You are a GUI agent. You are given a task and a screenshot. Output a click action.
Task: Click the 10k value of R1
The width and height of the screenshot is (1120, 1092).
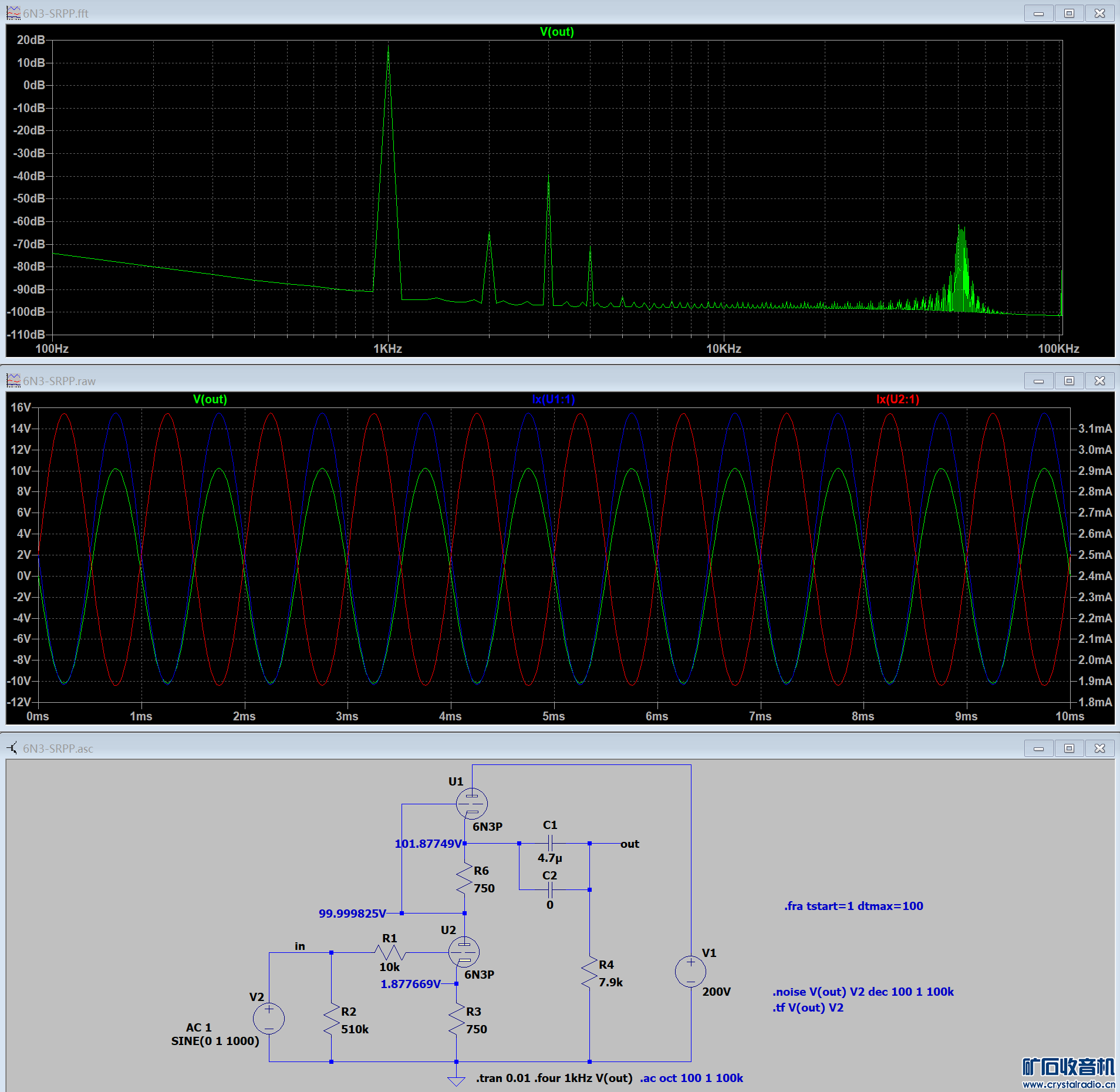pos(389,967)
